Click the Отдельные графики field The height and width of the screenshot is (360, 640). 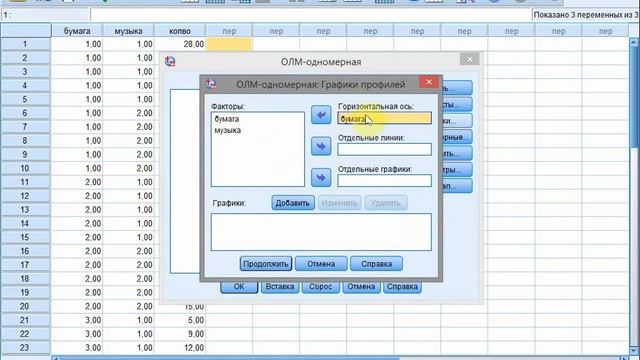click(384, 180)
